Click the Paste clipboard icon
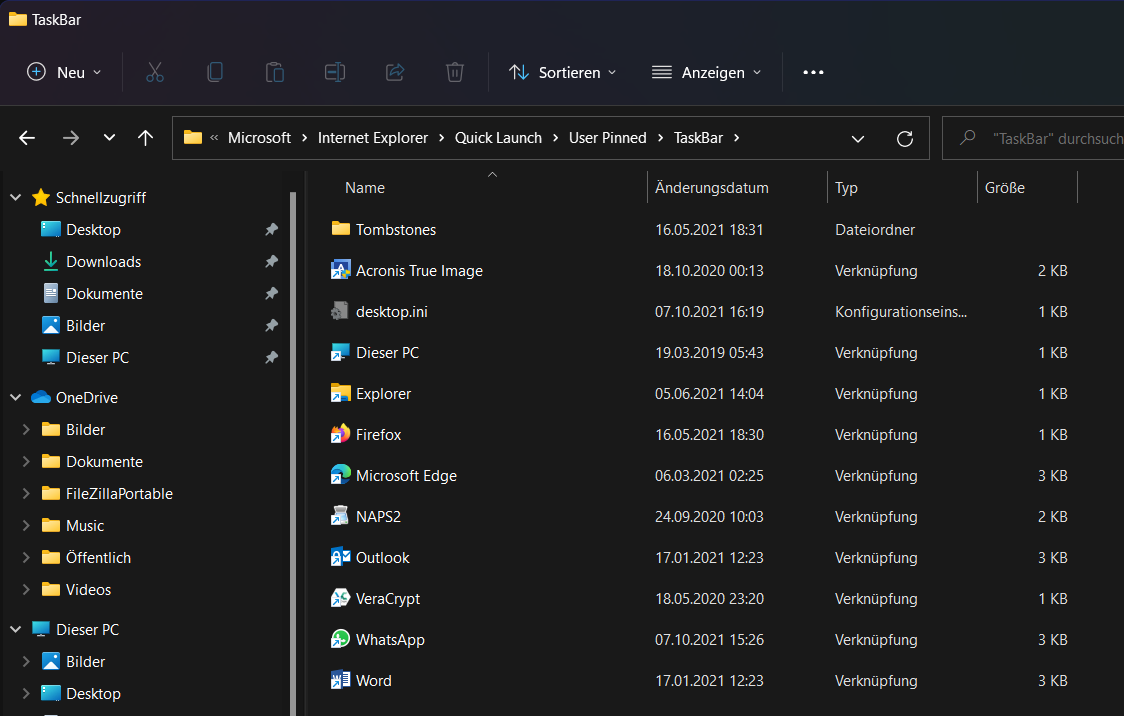Viewport: 1124px width, 716px height. 275,72
